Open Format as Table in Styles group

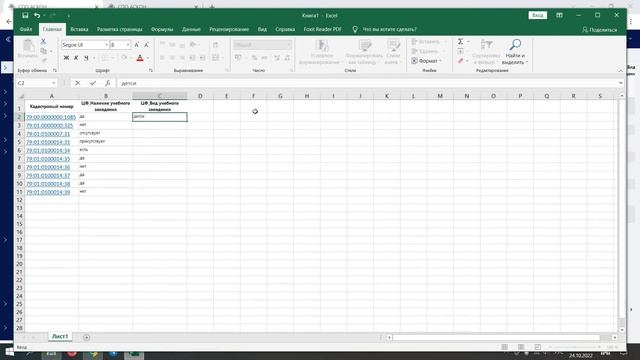tap(364, 52)
